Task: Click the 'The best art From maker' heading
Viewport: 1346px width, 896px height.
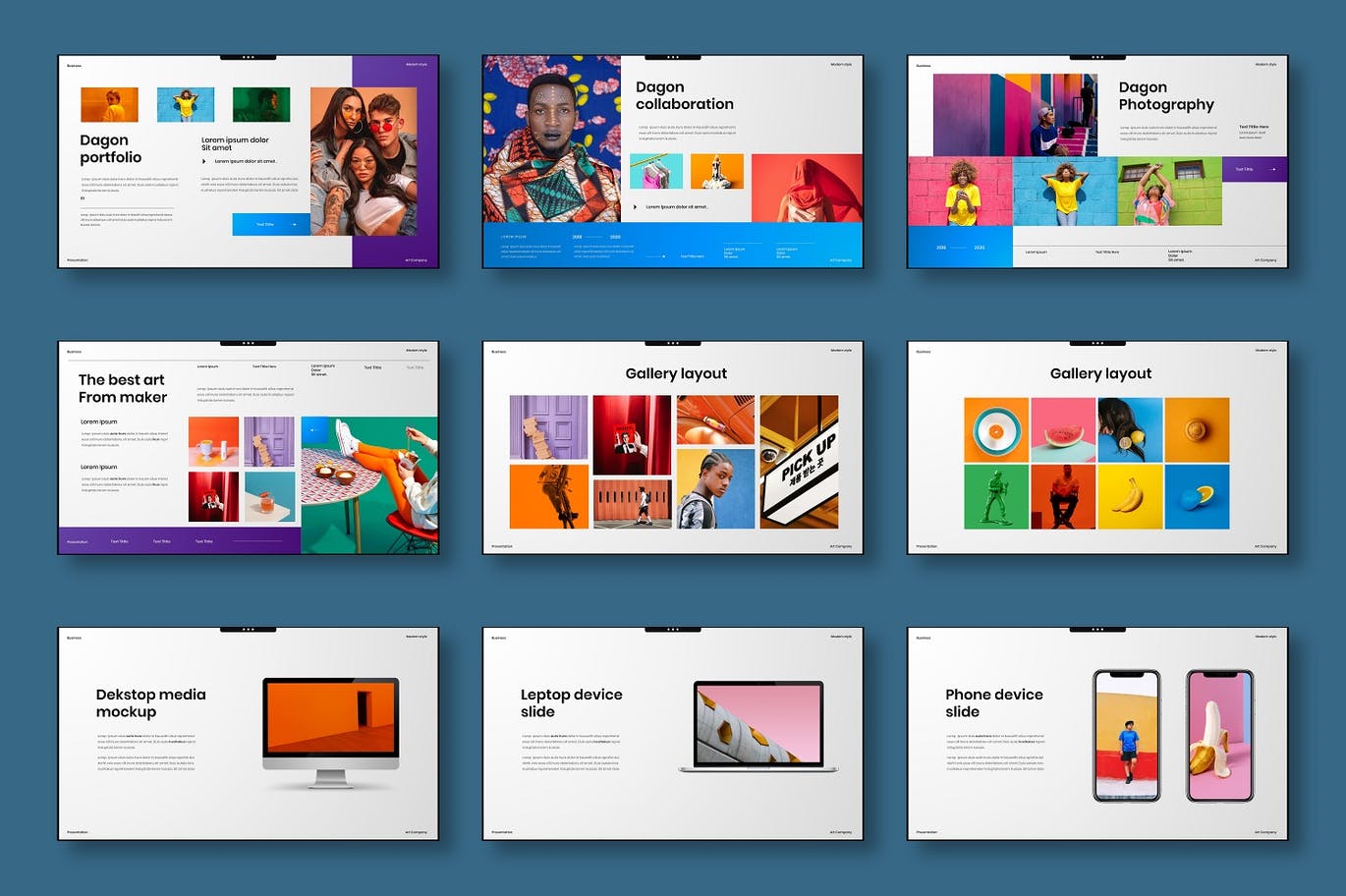Action: pyautogui.click(x=123, y=388)
